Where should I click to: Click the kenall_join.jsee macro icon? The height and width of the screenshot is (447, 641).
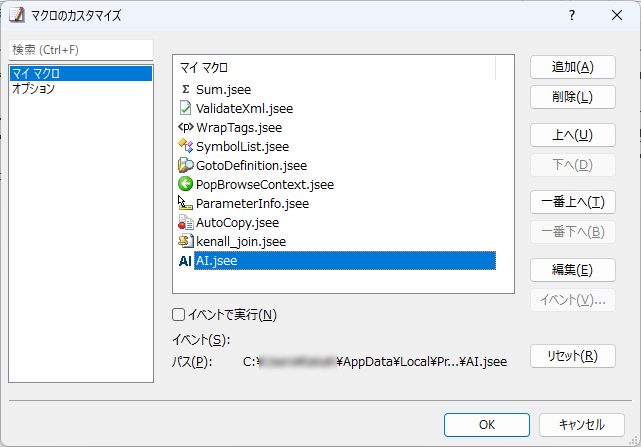(x=185, y=241)
